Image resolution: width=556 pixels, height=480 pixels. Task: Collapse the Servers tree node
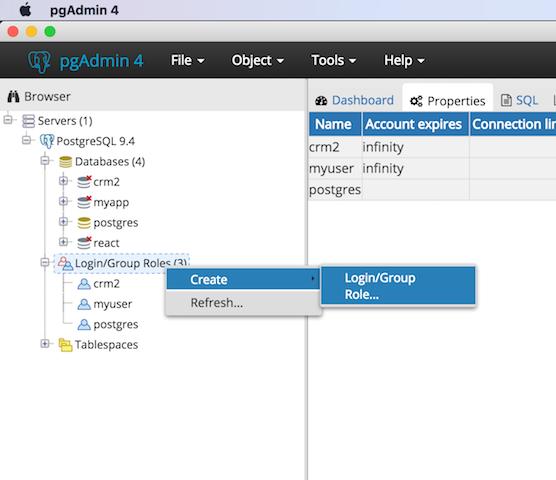tap(8, 120)
